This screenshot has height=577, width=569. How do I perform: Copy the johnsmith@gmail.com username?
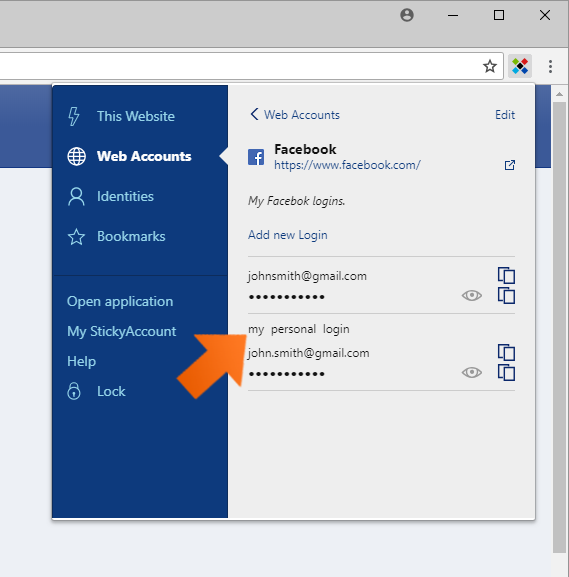pos(506,275)
